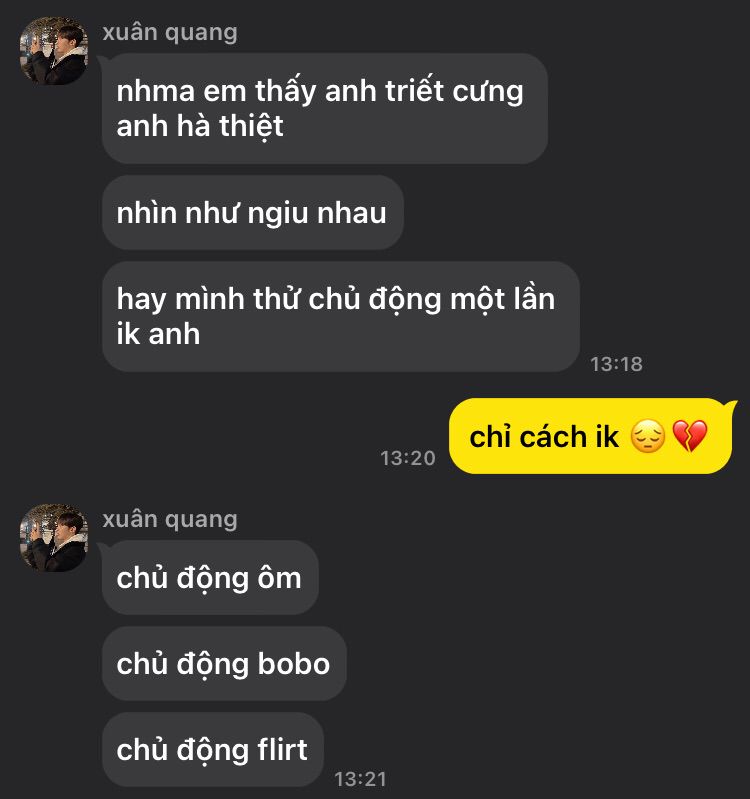This screenshot has height=799, width=750.
Task: Select the 'chủ động bobo' message bubble
Action: [224, 663]
